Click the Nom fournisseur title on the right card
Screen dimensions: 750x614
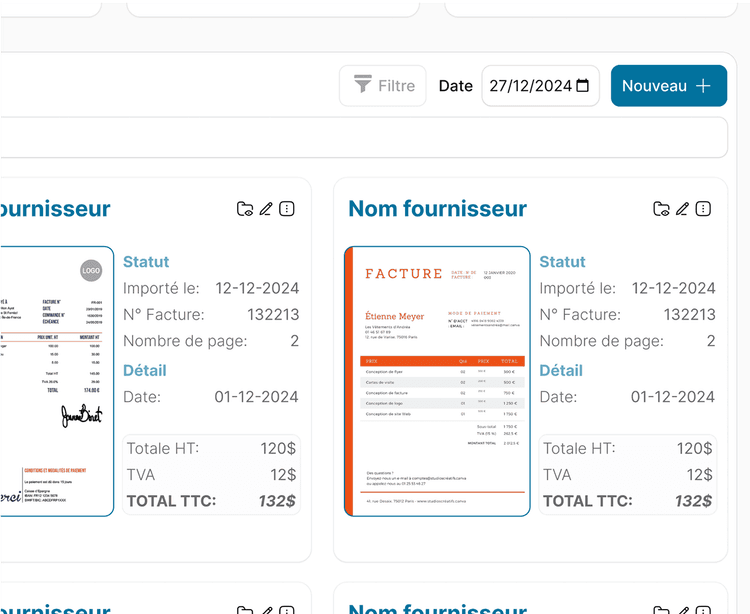437,209
